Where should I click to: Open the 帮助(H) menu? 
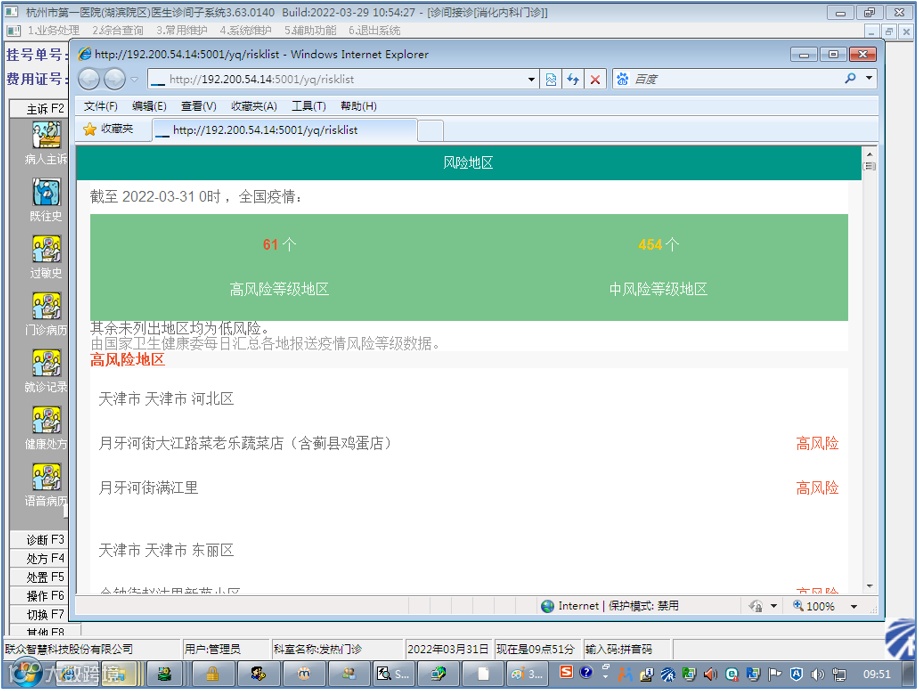tap(358, 106)
